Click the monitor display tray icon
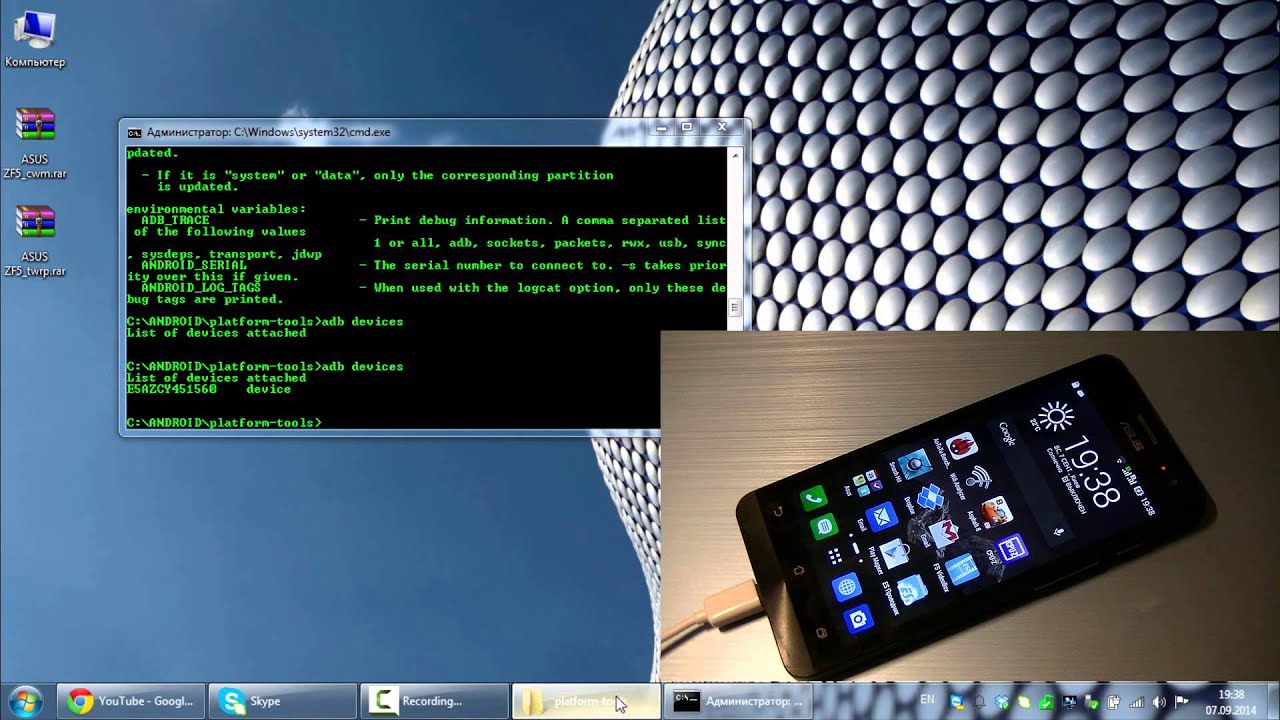1280x720 pixels. [x=1070, y=702]
